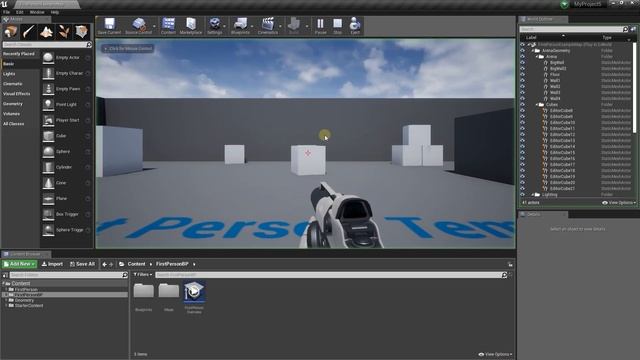Open the Content toolbar icon
Screen dimensions: 640x360
(x=168, y=26)
